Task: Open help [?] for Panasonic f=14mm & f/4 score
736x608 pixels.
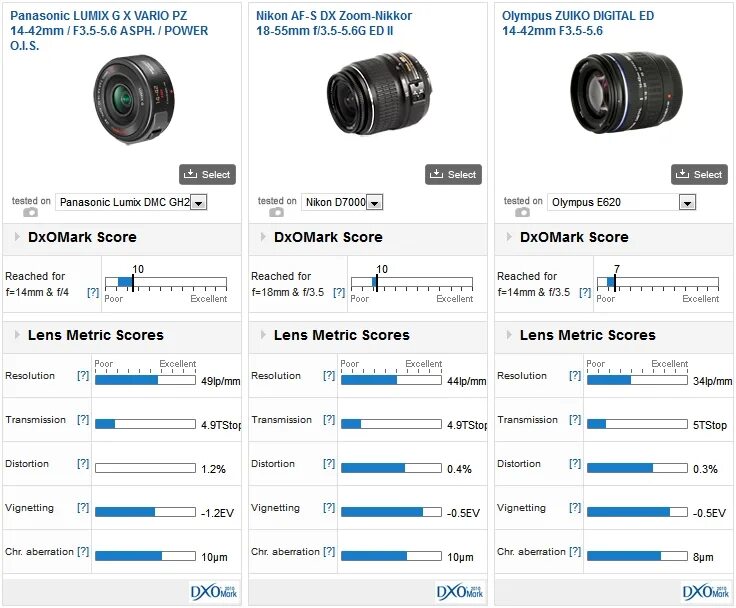Action: (93, 292)
